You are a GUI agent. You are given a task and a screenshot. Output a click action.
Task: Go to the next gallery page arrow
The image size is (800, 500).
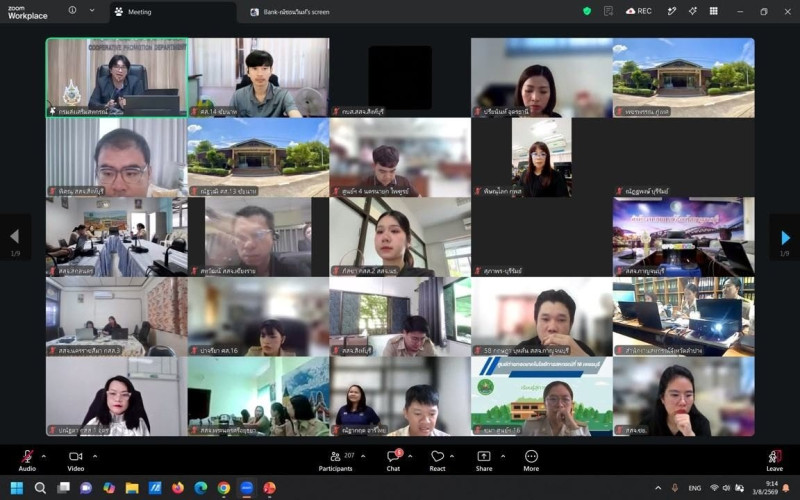coord(785,237)
